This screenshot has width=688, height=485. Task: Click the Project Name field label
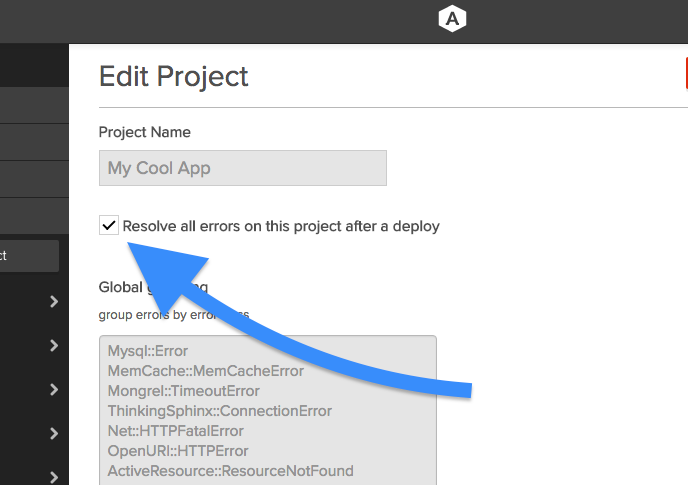(x=144, y=132)
